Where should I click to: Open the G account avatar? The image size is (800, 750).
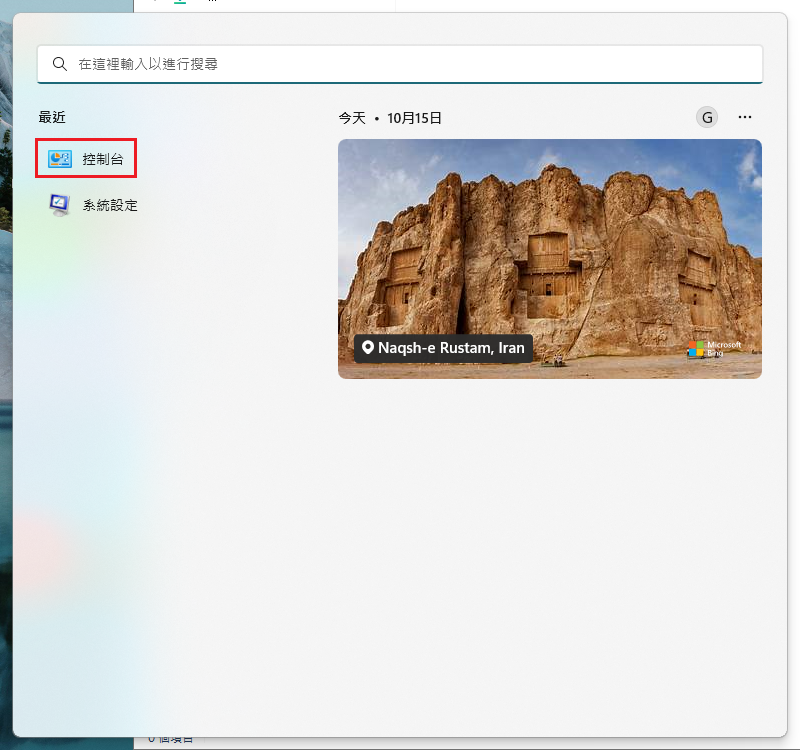707,117
